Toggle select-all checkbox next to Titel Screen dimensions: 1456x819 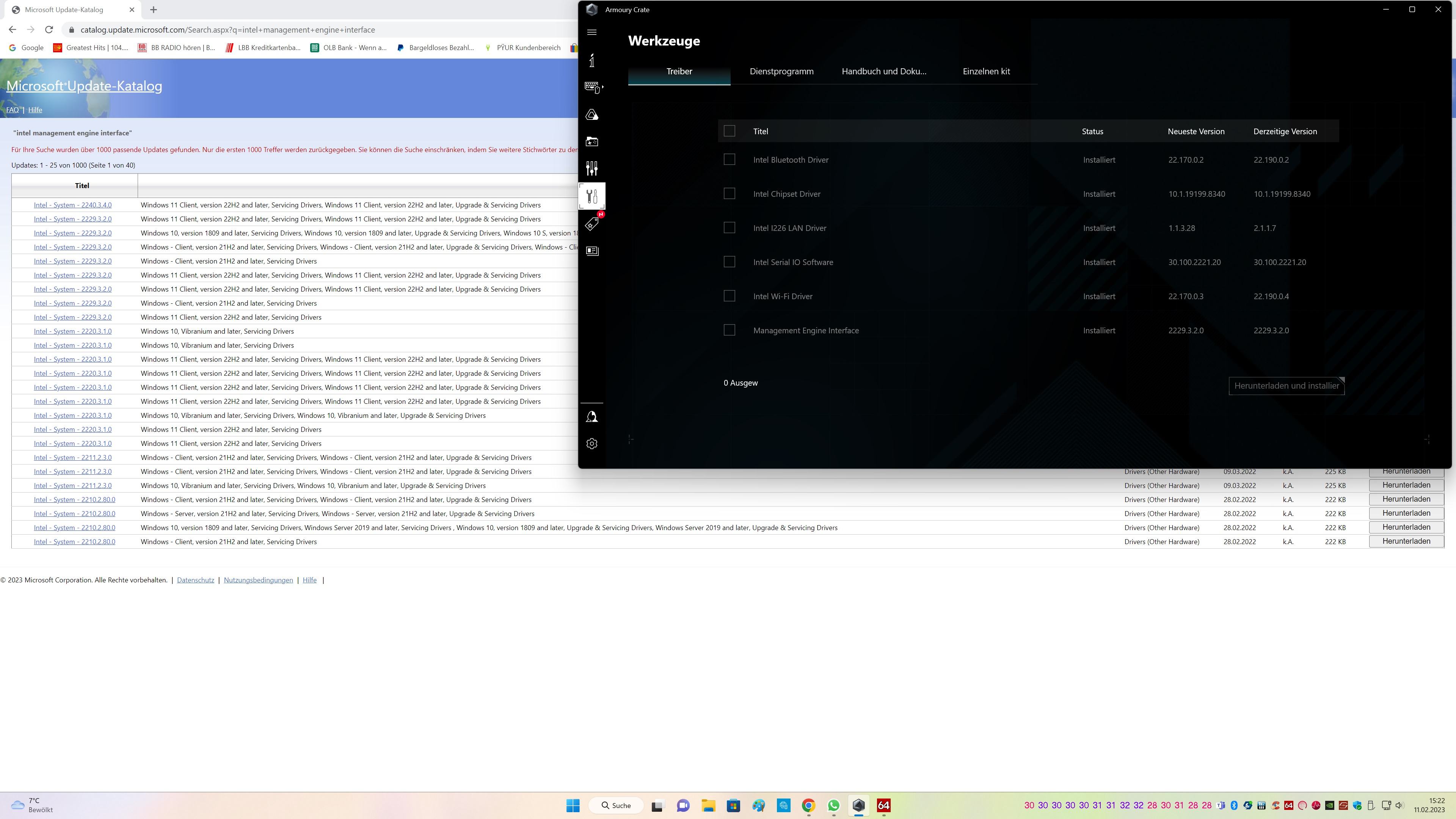(x=729, y=131)
